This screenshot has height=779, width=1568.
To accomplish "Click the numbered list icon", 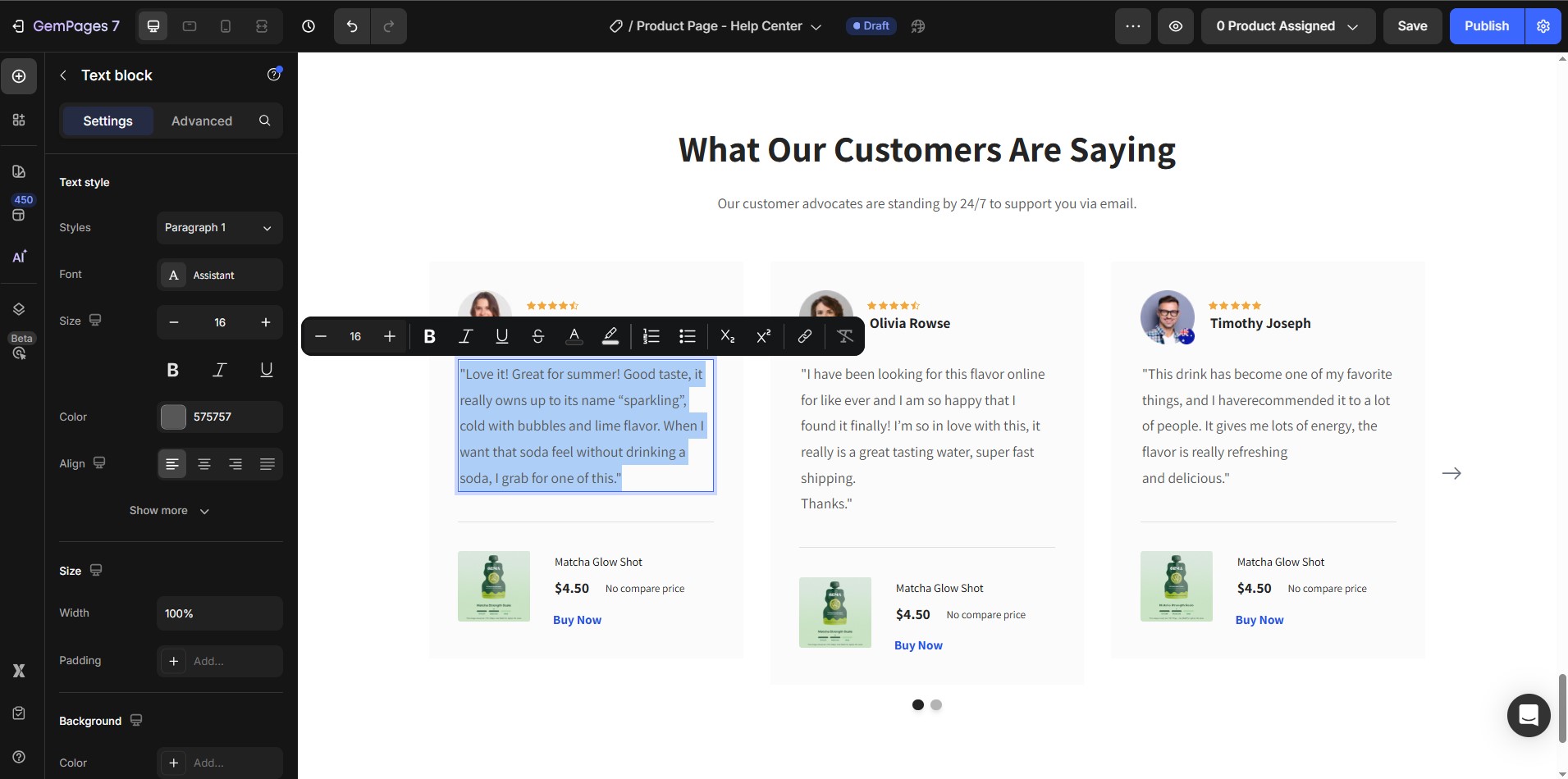I will click(651, 336).
